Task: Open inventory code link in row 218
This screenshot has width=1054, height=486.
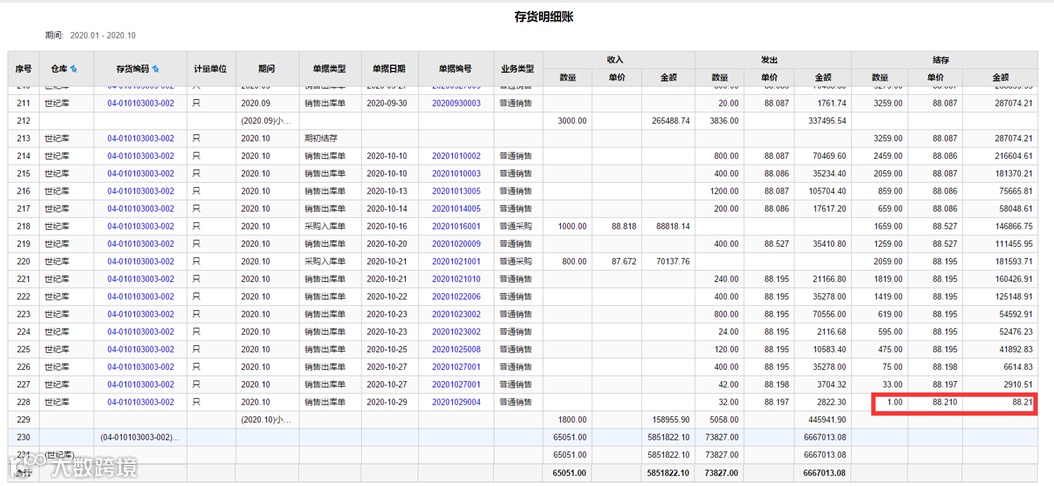Action: pyautogui.click(x=140, y=226)
